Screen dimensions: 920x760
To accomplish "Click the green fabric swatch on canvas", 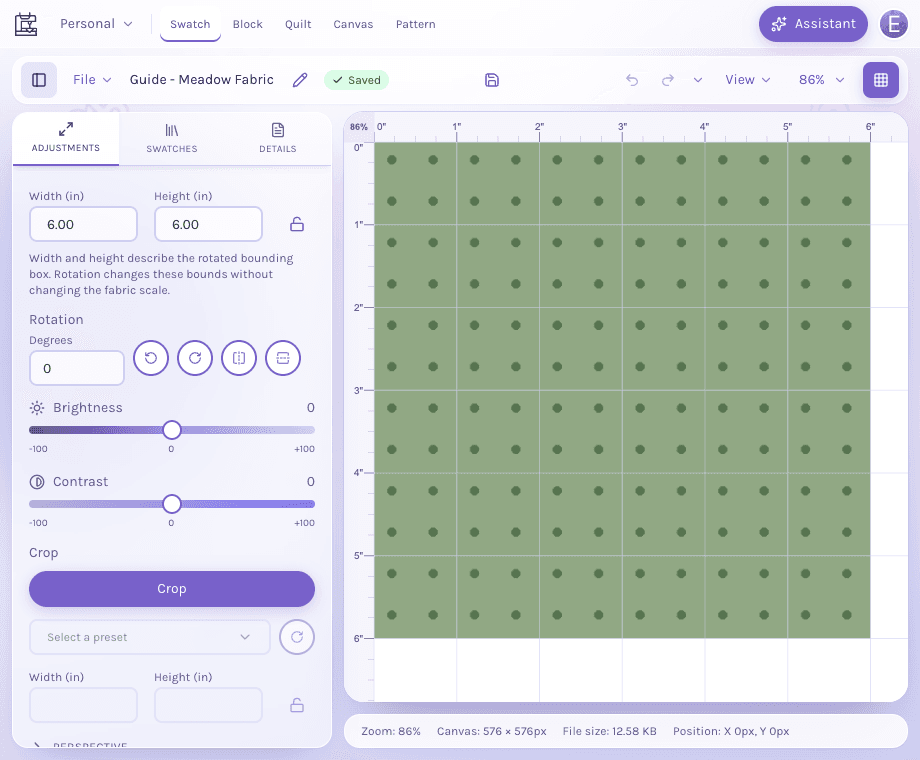I will tap(622, 390).
